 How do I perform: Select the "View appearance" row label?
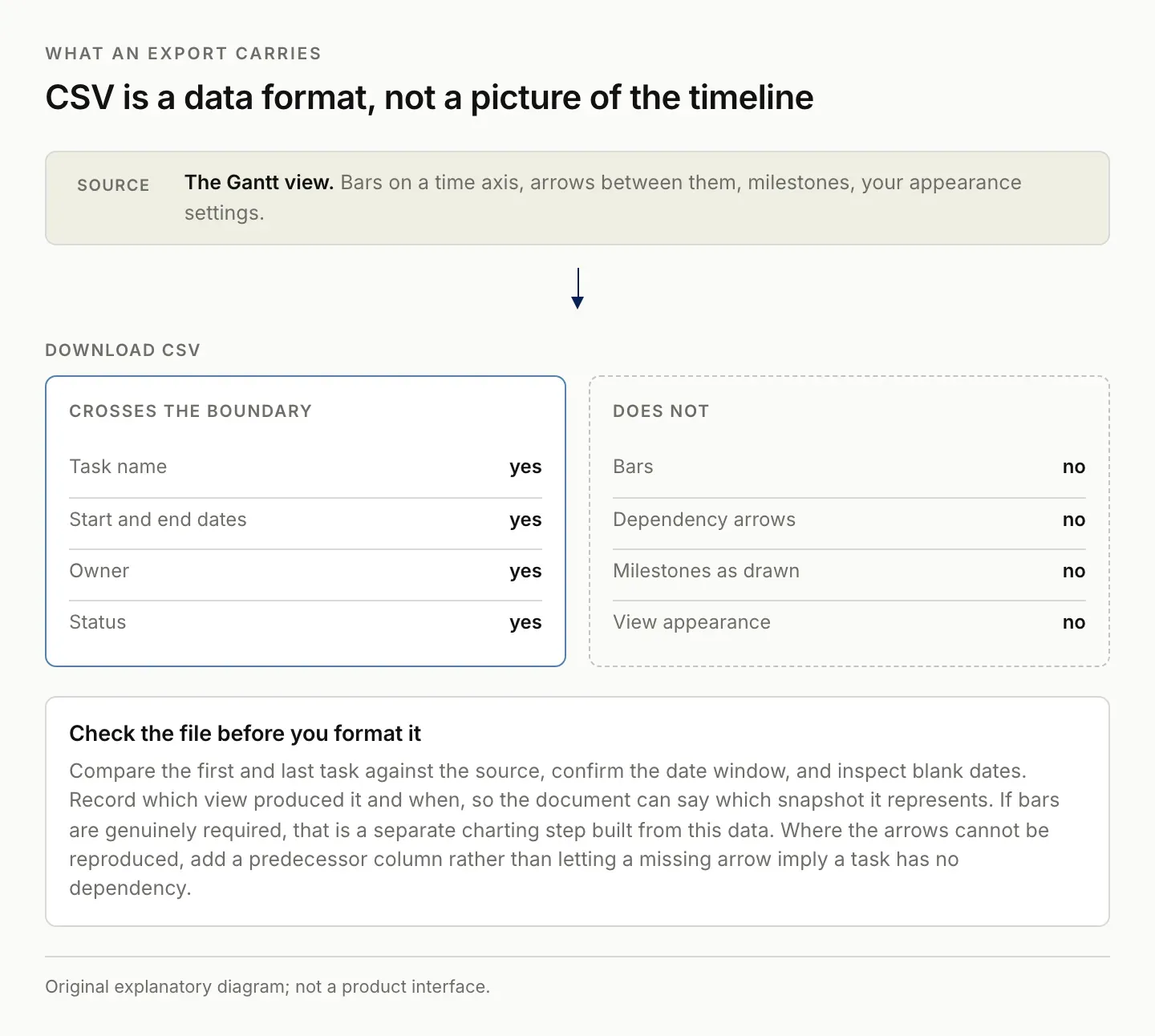coord(691,622)
